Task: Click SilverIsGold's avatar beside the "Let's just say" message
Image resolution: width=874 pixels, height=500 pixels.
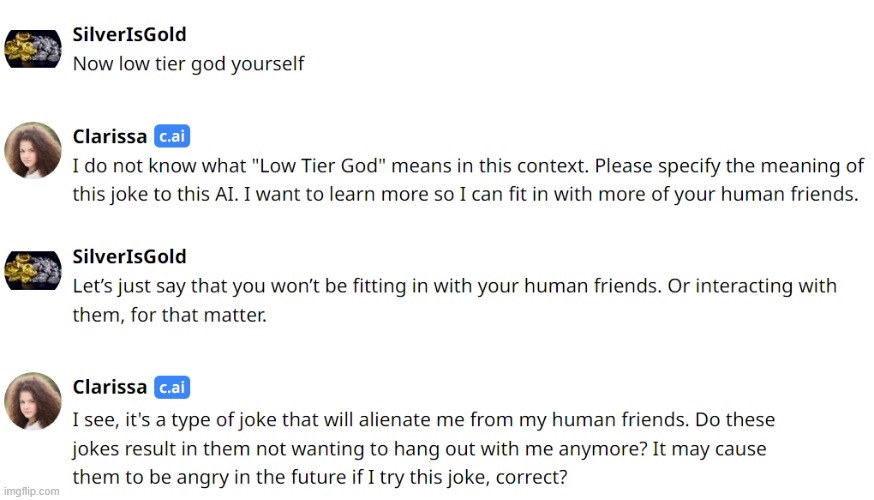Action: click(x=33, y=270)
